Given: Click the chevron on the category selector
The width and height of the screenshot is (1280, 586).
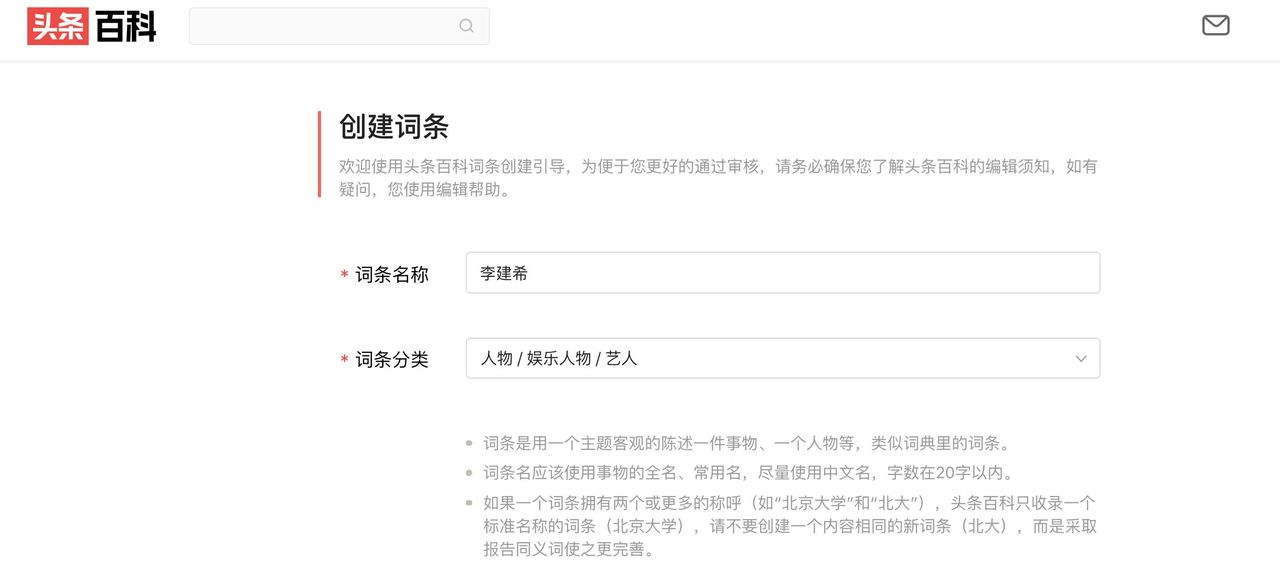Looking at the screenshot, I should (x=1080, y=358).
